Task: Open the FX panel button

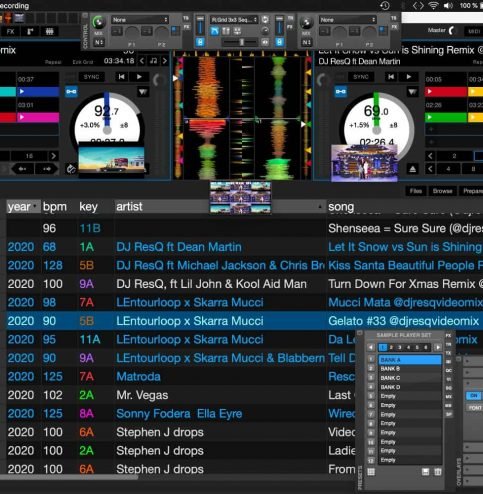Action: tap(10, 32)
